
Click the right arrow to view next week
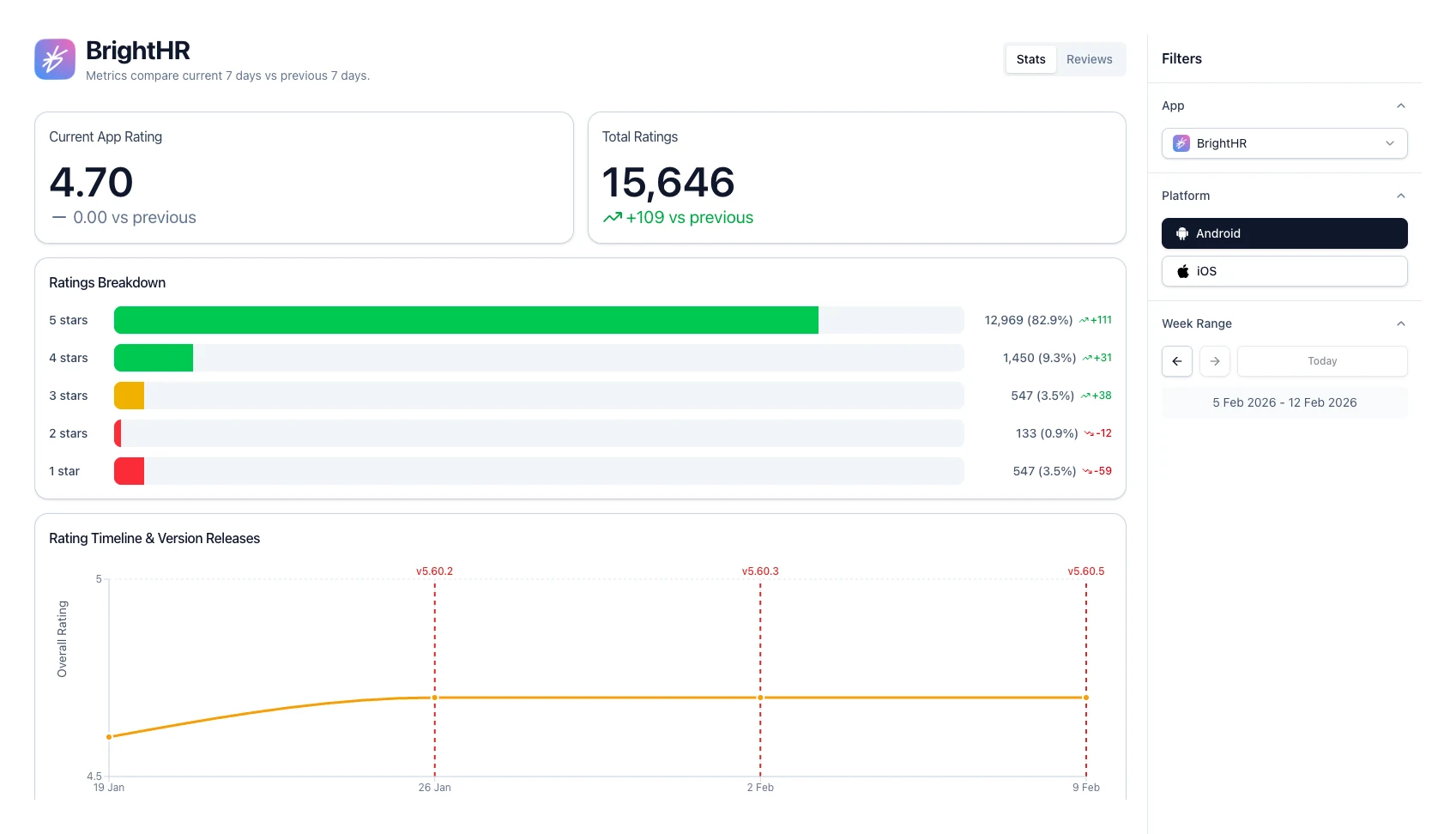pyautogui.click(x=1214, y=361)
